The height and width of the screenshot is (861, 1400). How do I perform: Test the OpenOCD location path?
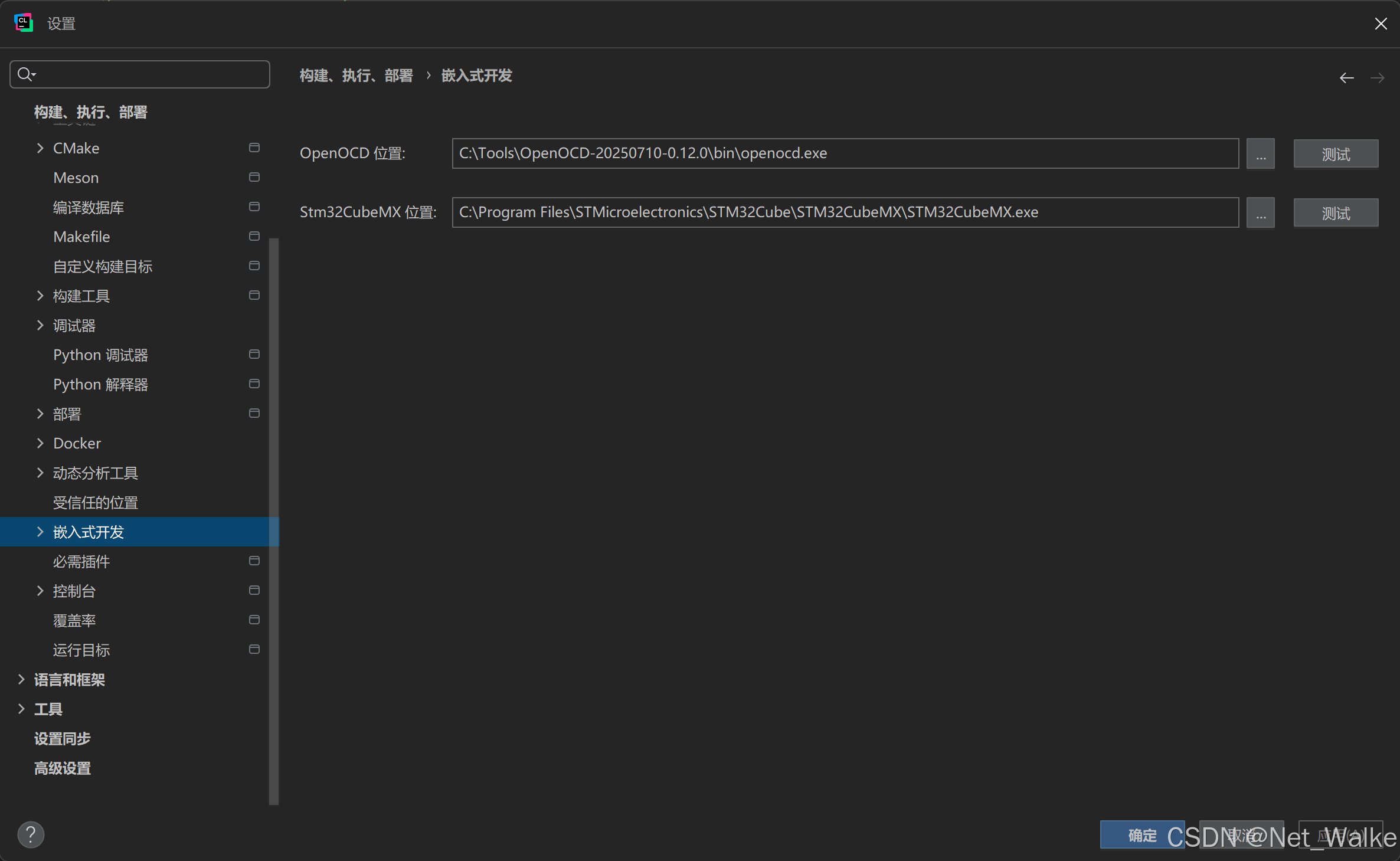coord(1335,154)
